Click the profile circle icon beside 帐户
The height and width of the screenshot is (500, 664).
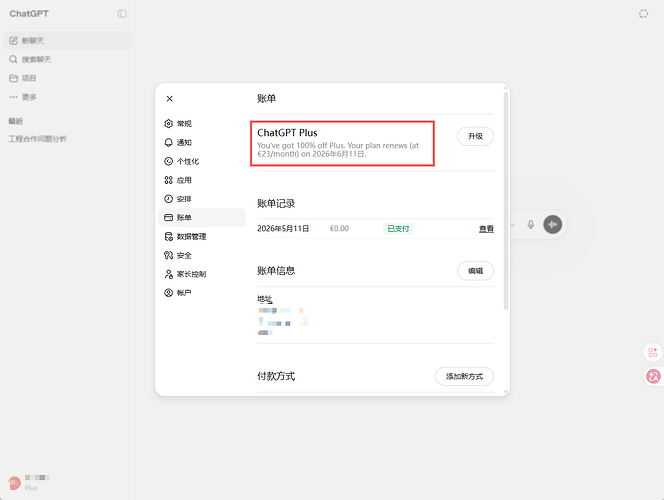[x=169, y=293]
